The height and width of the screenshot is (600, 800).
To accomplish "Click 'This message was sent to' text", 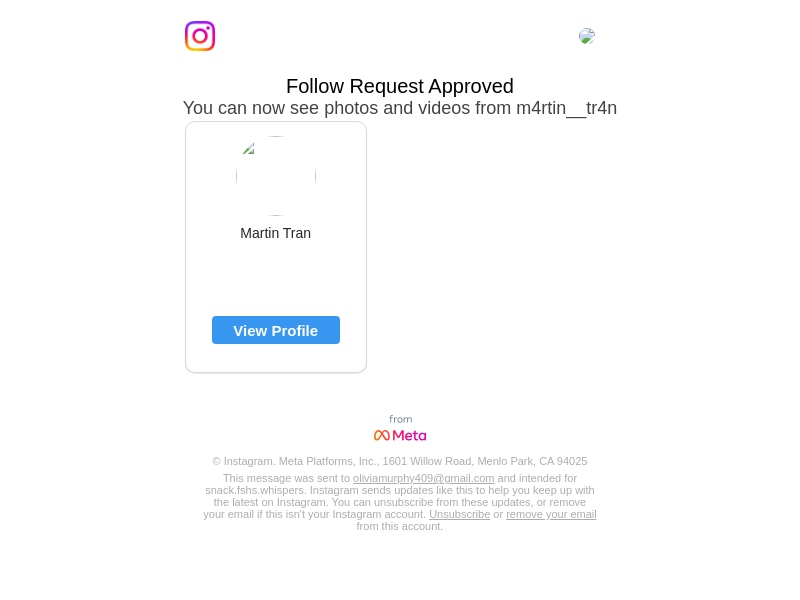I will coord(286,478).
